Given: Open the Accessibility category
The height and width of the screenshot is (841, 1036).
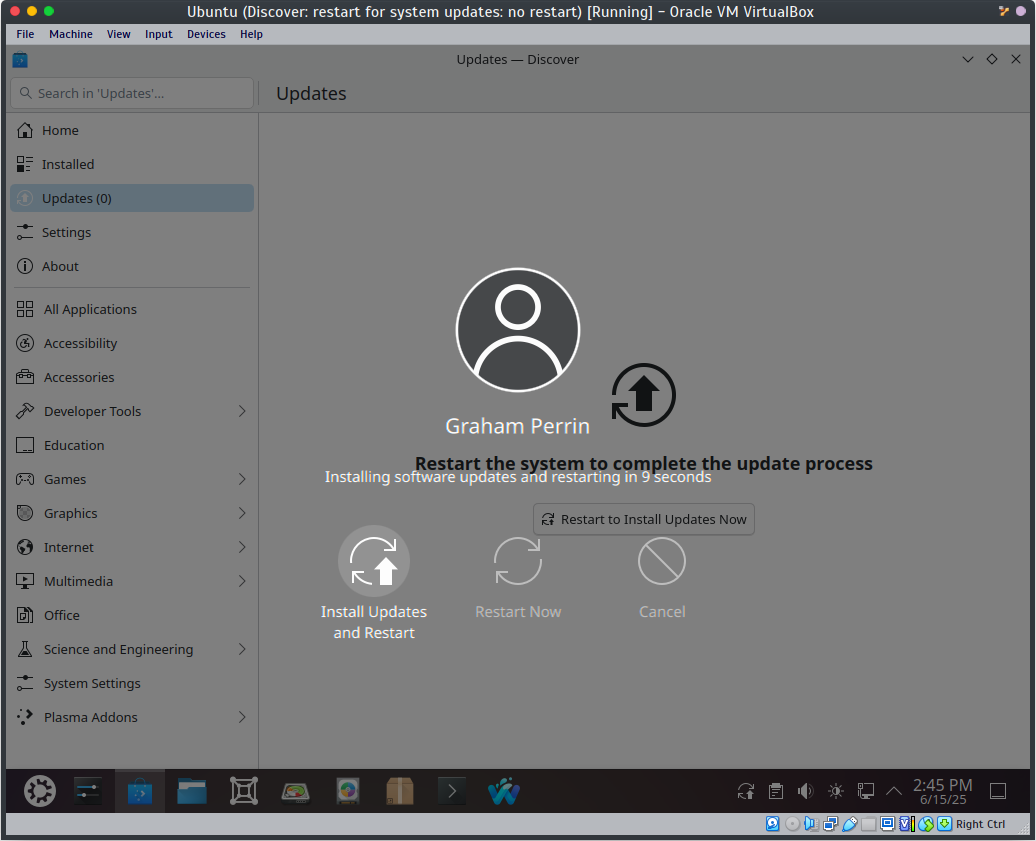Looking at the screenshot, I should [132, 343].
